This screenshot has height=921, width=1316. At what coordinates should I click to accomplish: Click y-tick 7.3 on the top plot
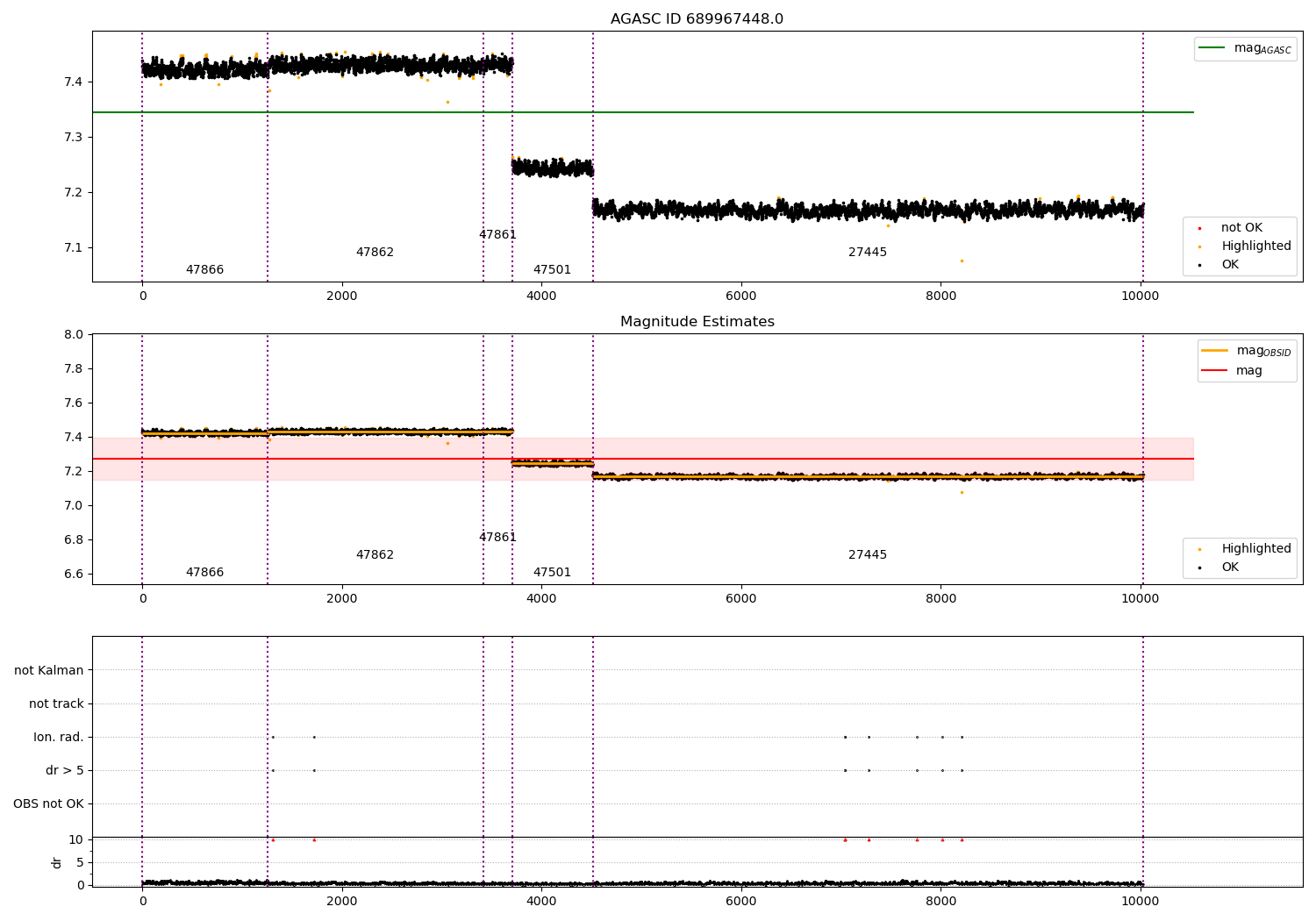(74, 138)
